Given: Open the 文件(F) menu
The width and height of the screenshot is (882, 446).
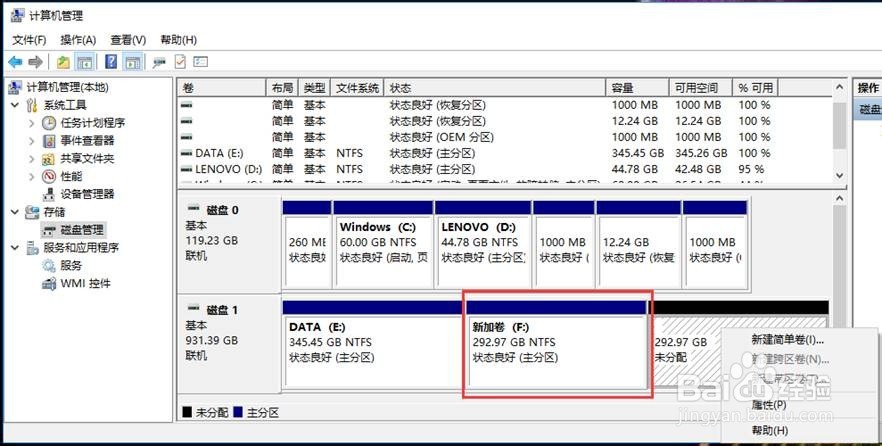Looking at the screenshot, I should 29,40.
